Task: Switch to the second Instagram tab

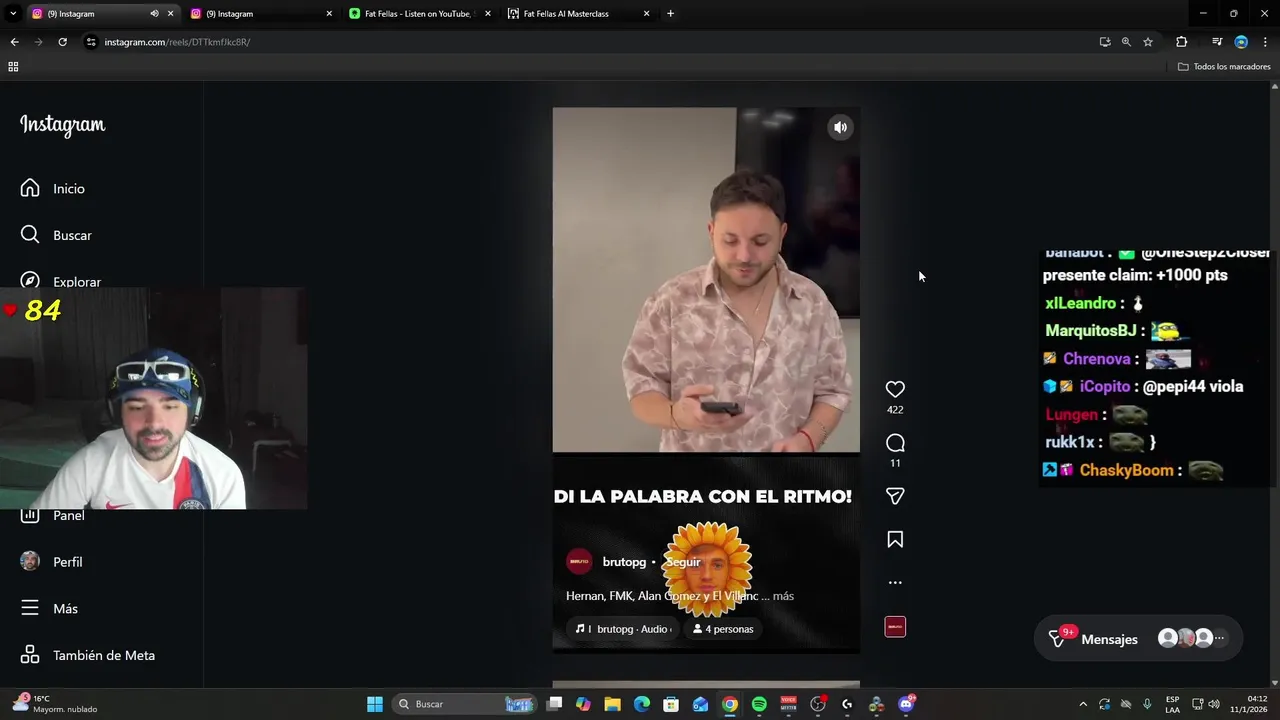Action: tap(260, 14)
